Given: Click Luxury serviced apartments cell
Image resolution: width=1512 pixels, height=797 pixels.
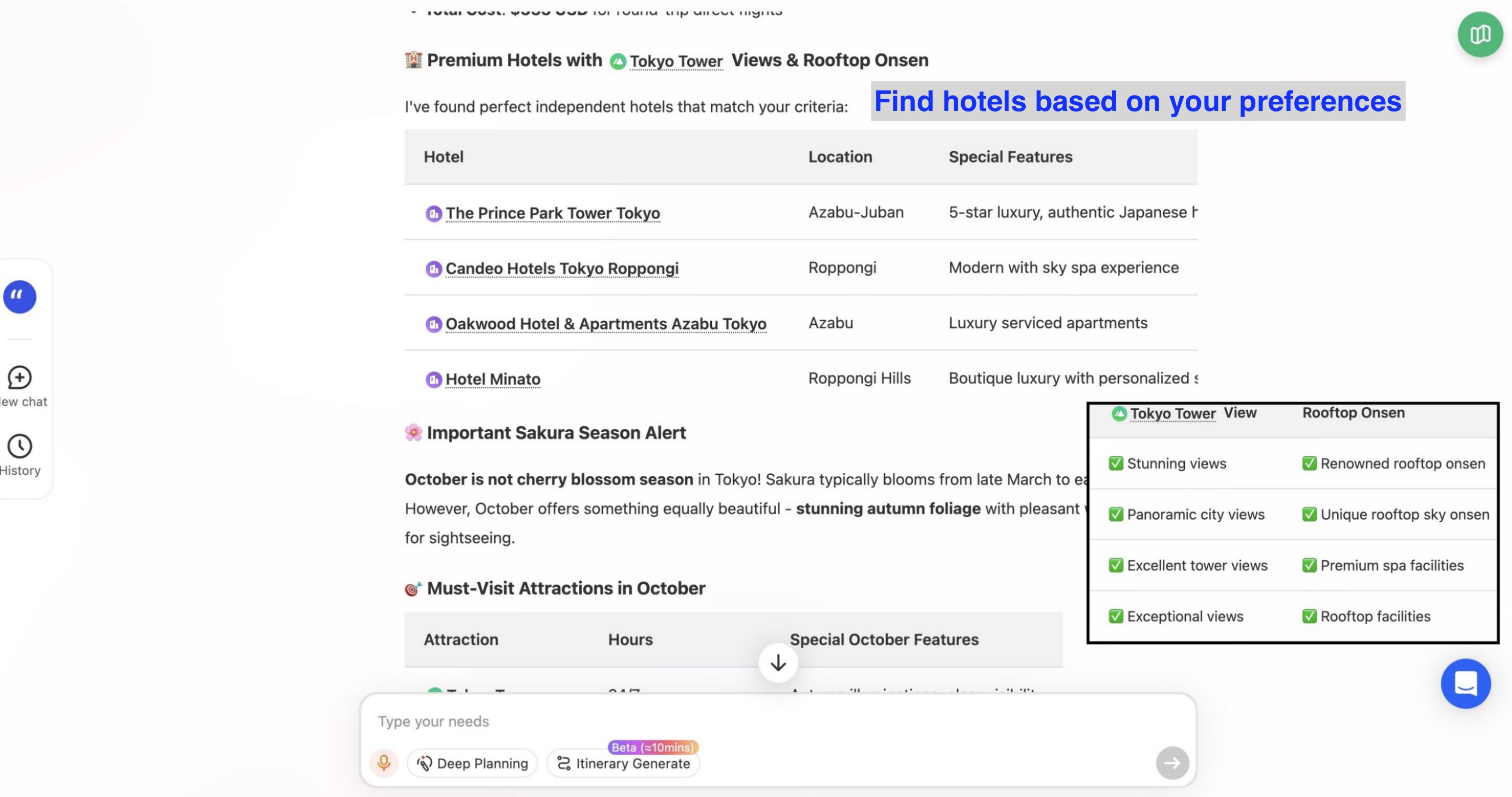Looking at the screenshot, I should click(x=1048, y=323).
